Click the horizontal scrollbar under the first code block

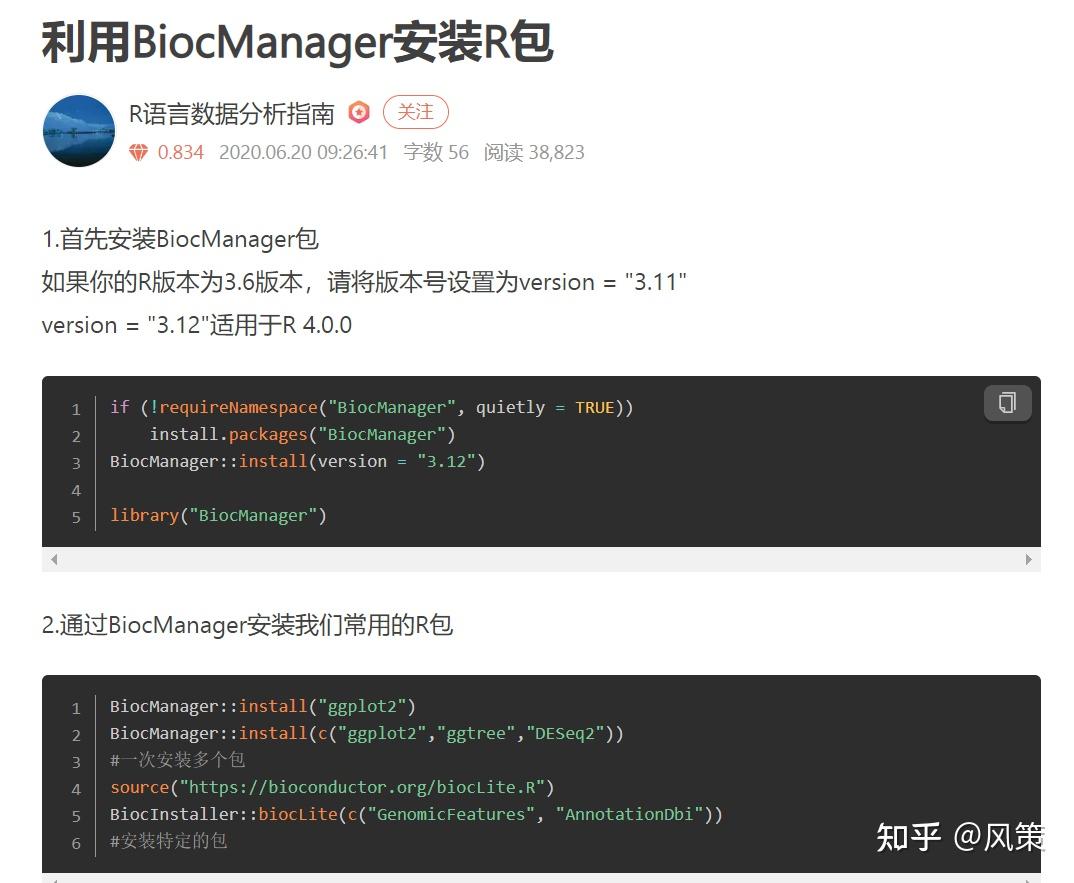542,558
